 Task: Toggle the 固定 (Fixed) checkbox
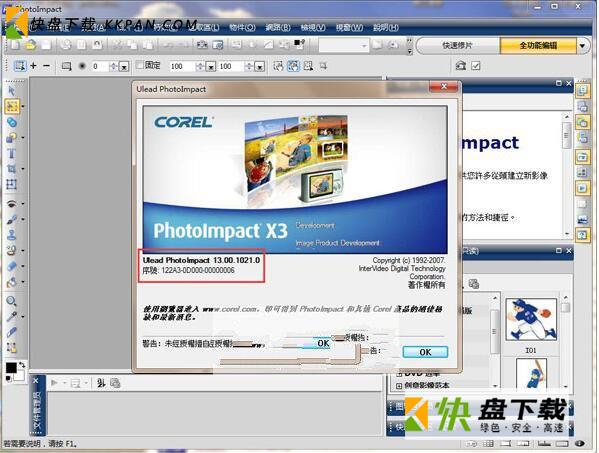[x=140, y=65]
